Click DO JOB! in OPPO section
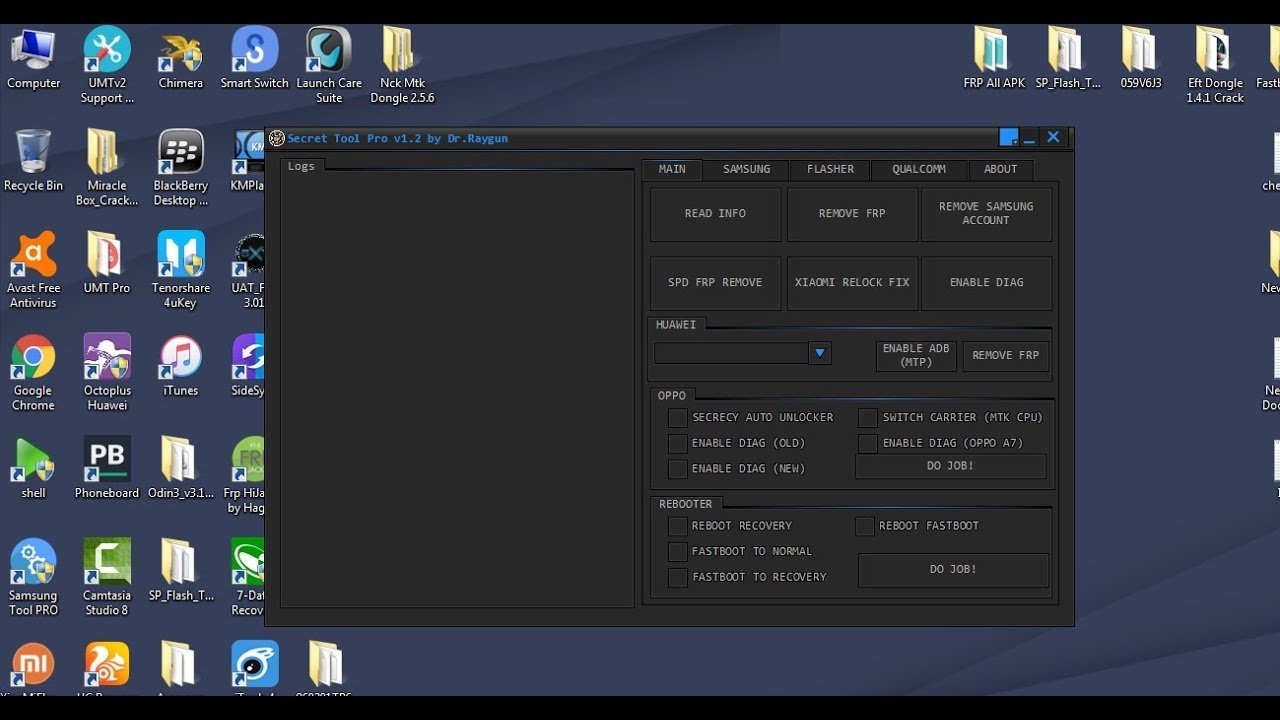The height and width of the screenshot is (720, 1280). [x=951, y=466]
